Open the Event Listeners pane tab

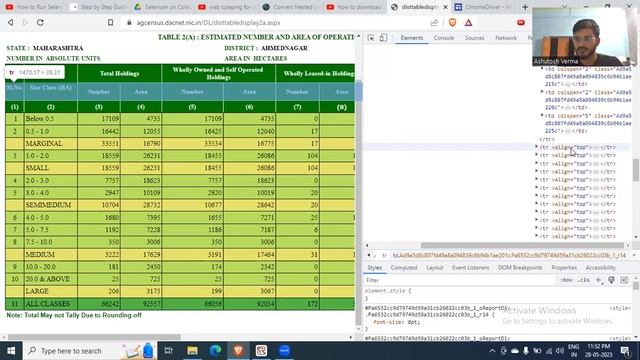[x=470, y=268]
